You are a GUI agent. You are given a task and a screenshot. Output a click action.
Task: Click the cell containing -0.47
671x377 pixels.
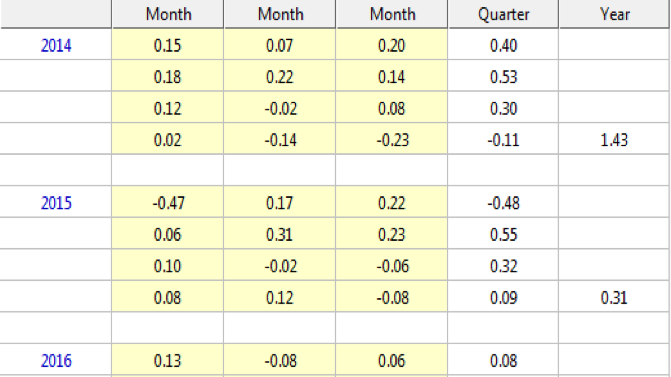(168, 202)
